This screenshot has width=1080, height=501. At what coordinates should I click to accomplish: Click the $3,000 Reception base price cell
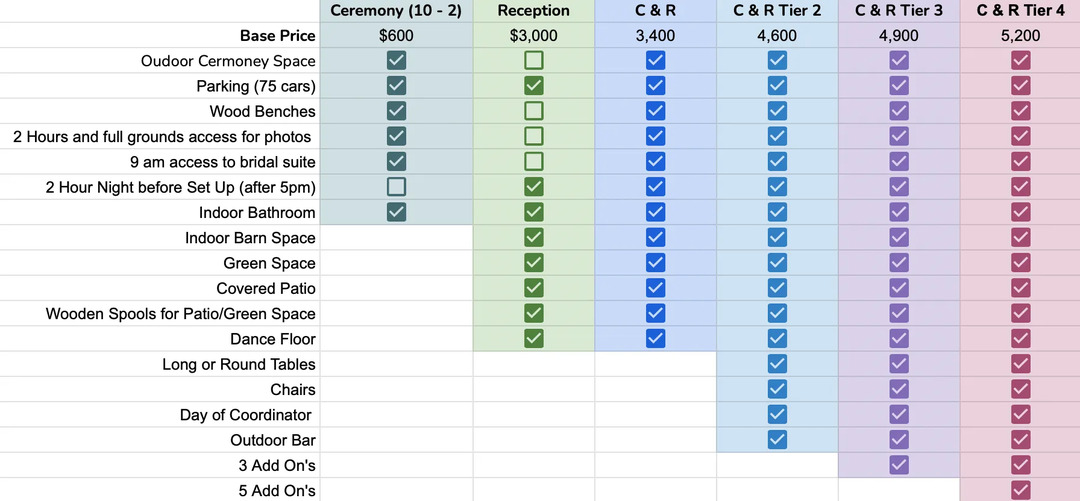click(x=534, y=36)
